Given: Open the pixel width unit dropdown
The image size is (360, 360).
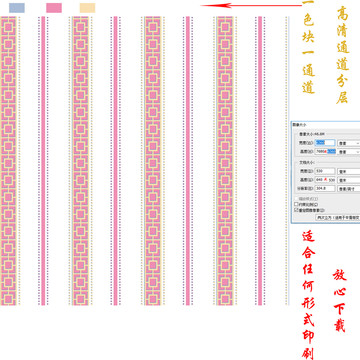Looking at the screenshot, I should [x=349, y=143].
